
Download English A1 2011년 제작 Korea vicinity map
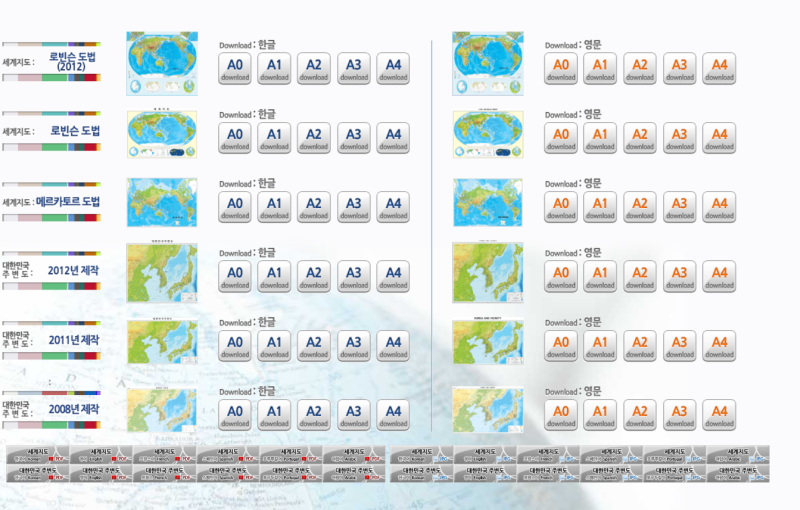(600, 346)
